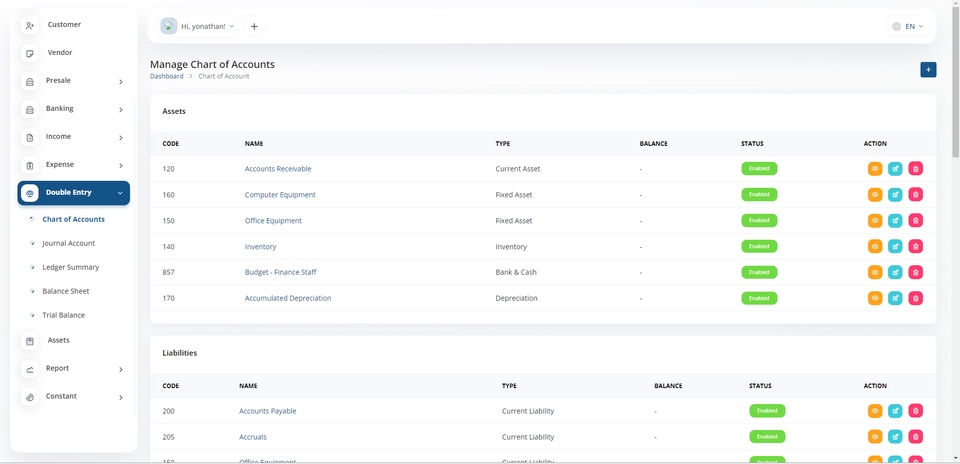This screenshot has height=464, width=960.
Task: Delete Budget - Finance Staff account
Action: tap(915, 272)
